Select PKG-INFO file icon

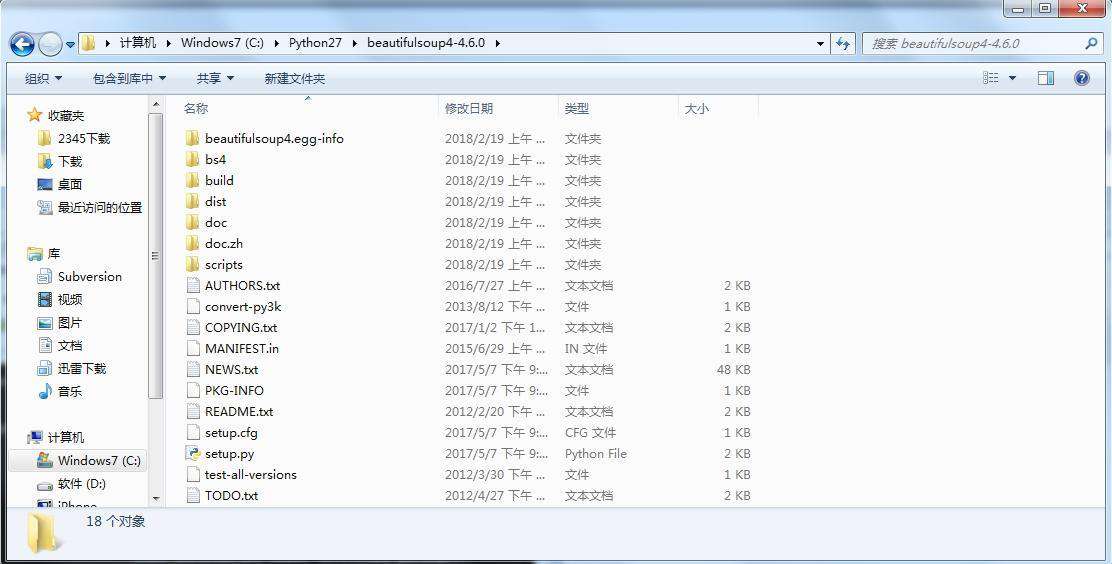coord(193,390)
